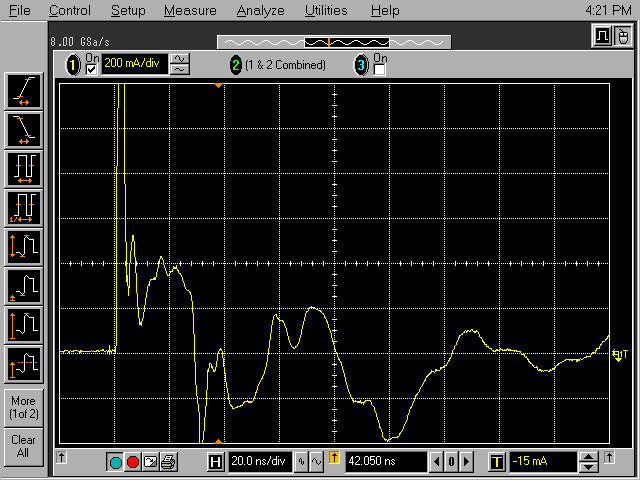Click the up-arrow toggle at bottom right corner
Screen dimensions: 640x480
point(609,458)
